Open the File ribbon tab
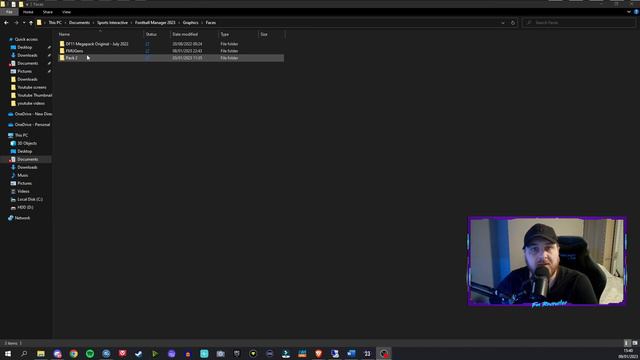Screen dimensions: 640x360 9,12
